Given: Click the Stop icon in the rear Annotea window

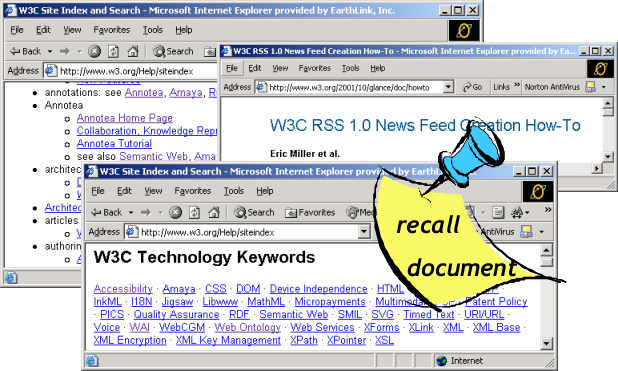Looking at the screenshot, I should point(94,51).
